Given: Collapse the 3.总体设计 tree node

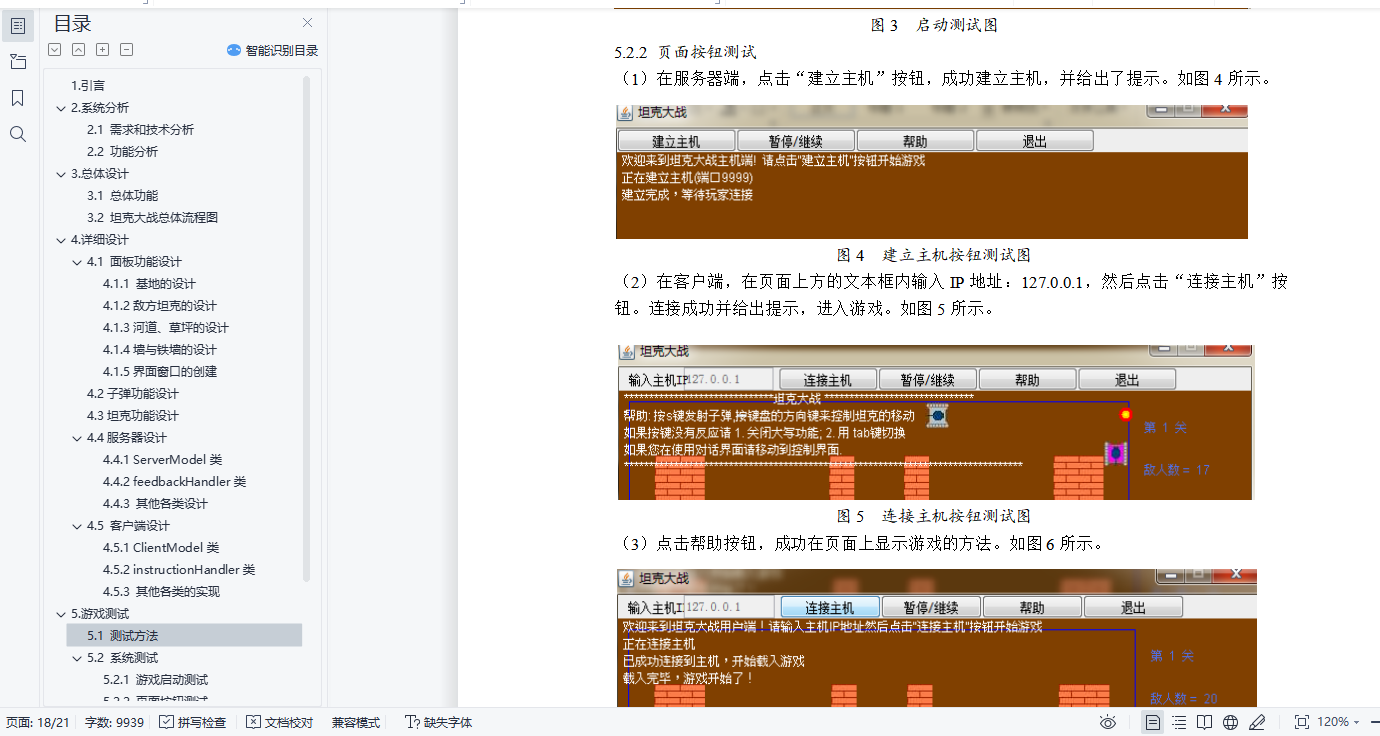Looking at the screenshot, I should coord(61,174).
